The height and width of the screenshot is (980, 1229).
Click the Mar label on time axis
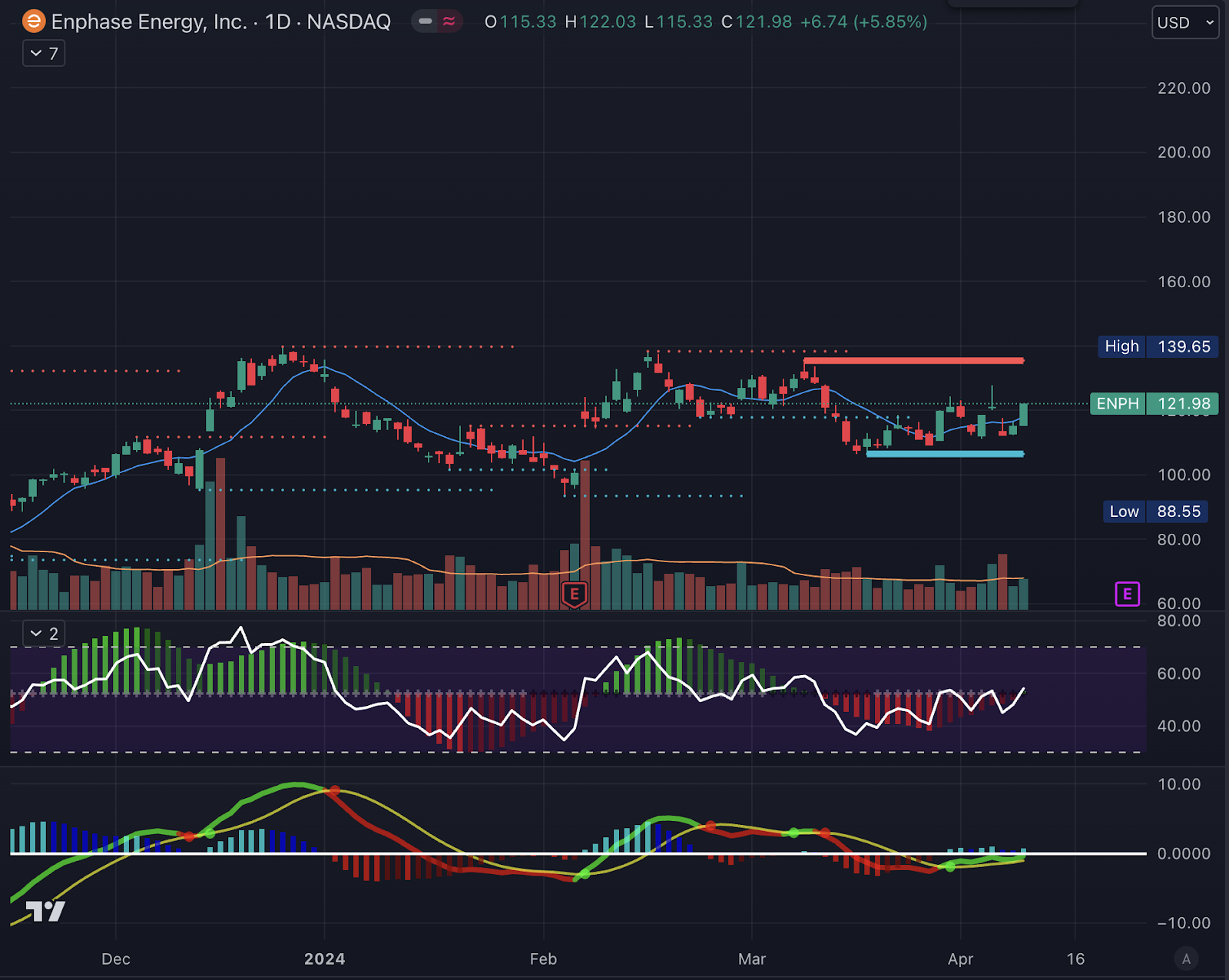(752, 958)
